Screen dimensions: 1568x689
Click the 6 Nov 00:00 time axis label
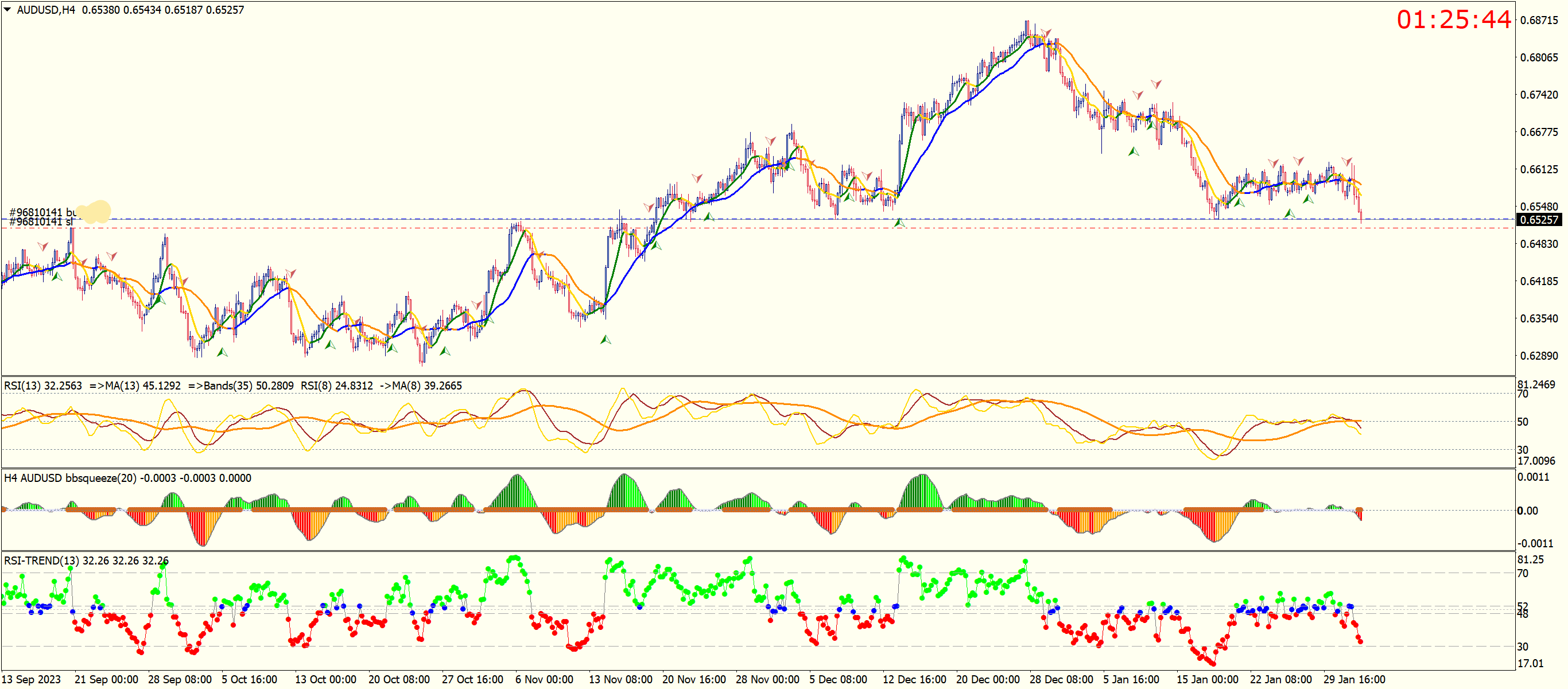(x=544, y=680)
